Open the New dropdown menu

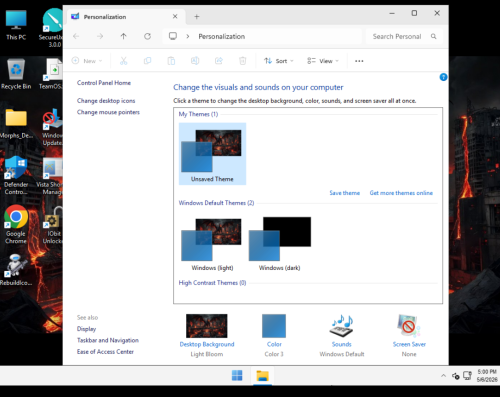point(87,61)
